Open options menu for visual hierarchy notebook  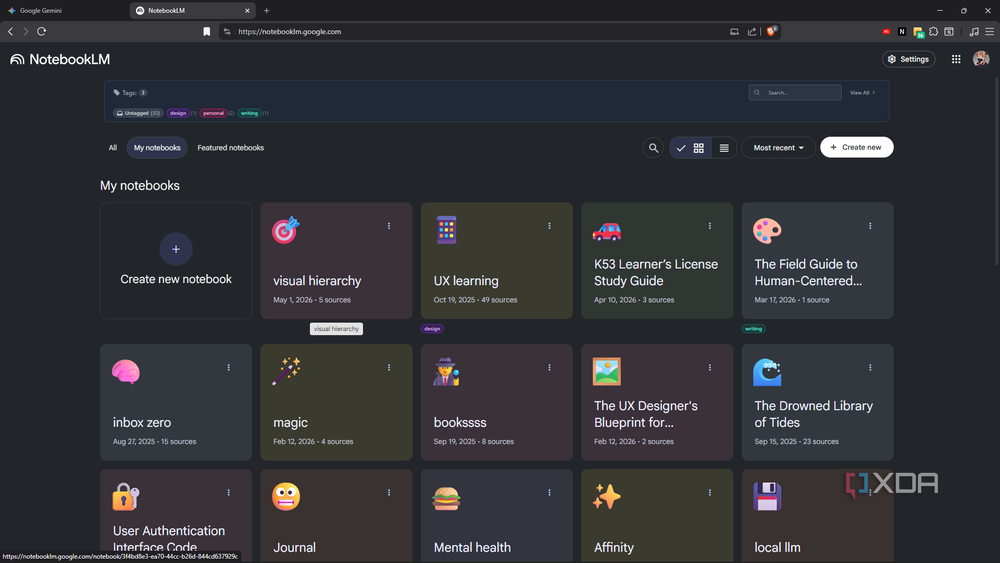[x=389, y=226]
